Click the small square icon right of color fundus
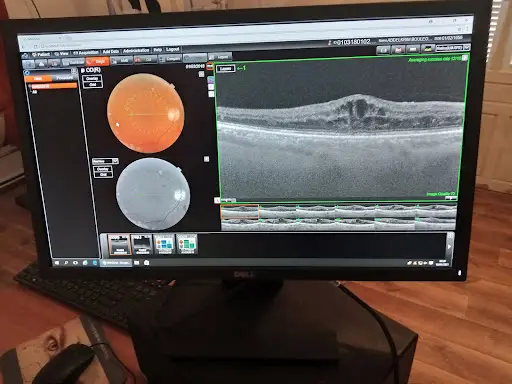Image resolution: width=512 pixels, height=384 pixels. (201, 74)
